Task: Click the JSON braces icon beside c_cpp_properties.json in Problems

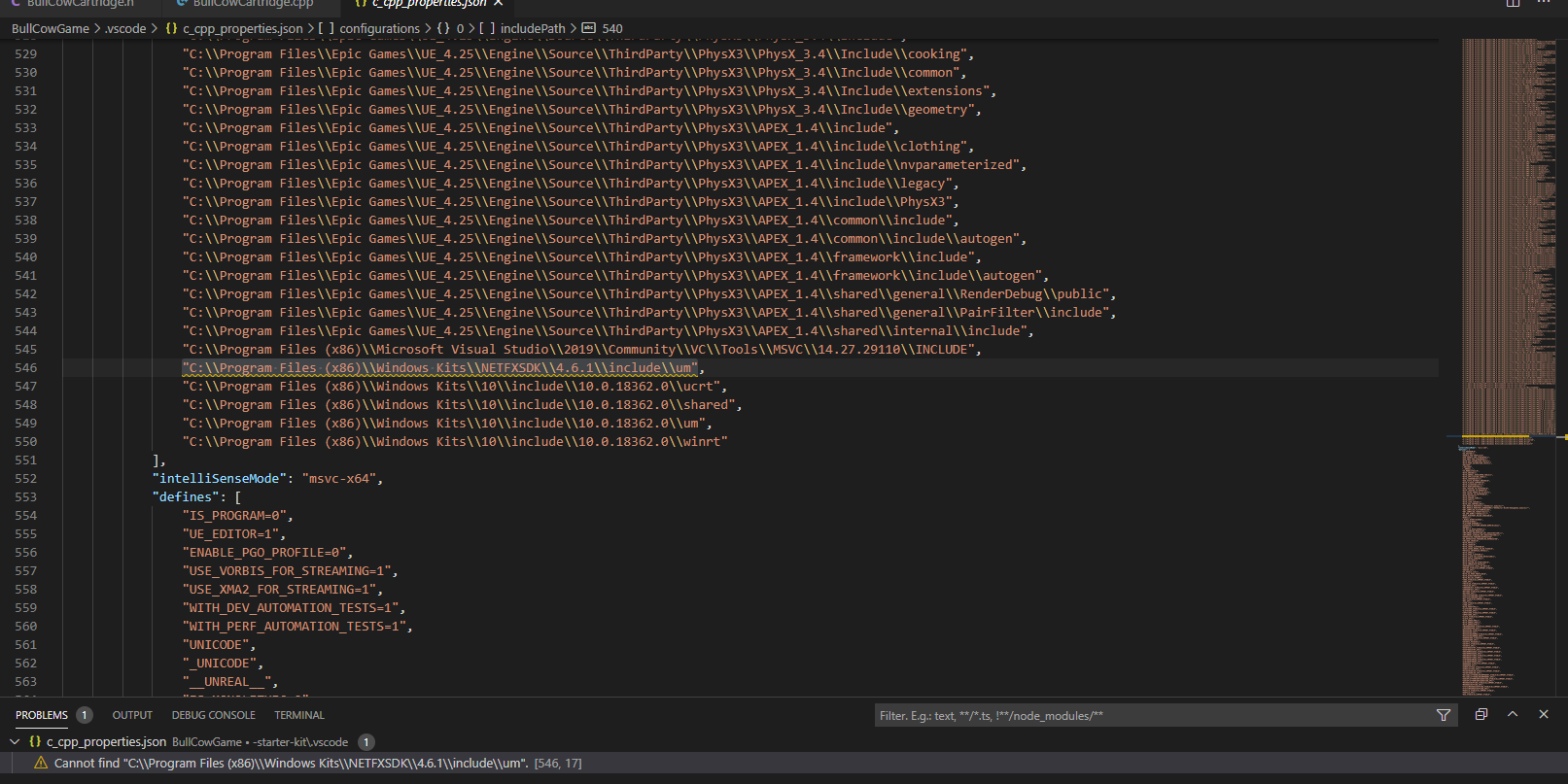Action: click(x=35, y=741)
